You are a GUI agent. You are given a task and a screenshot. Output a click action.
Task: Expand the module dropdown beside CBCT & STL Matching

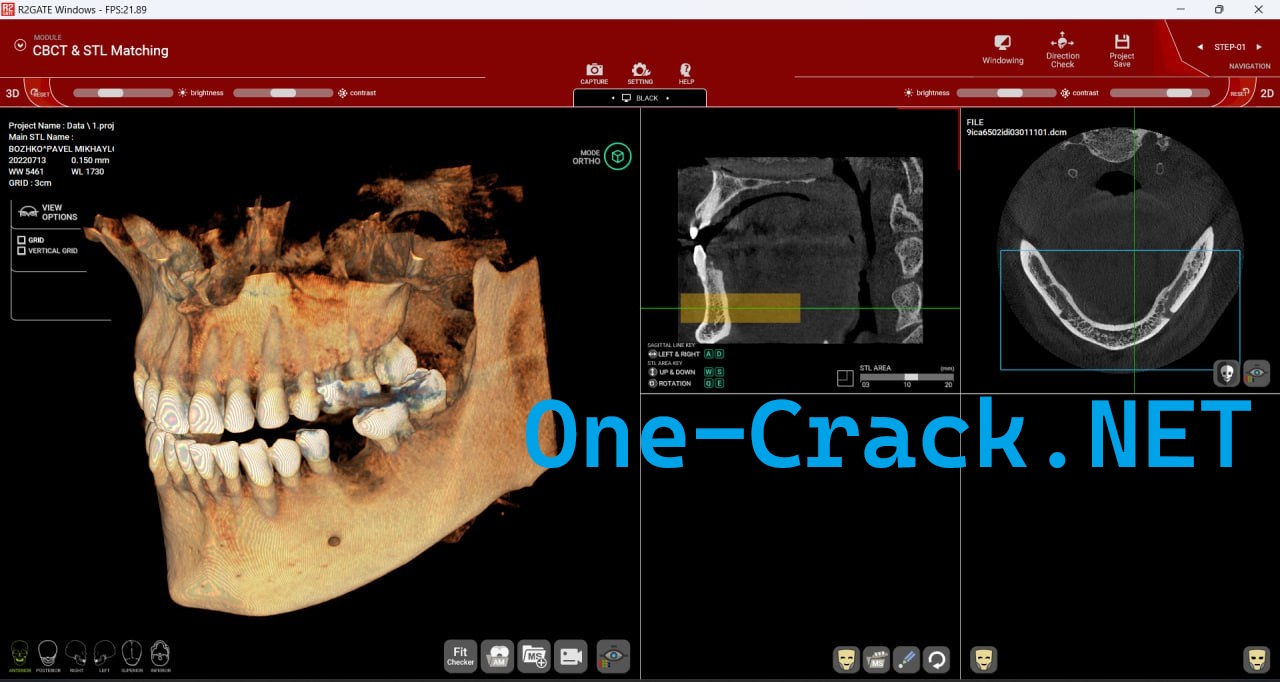pos(19,45)
